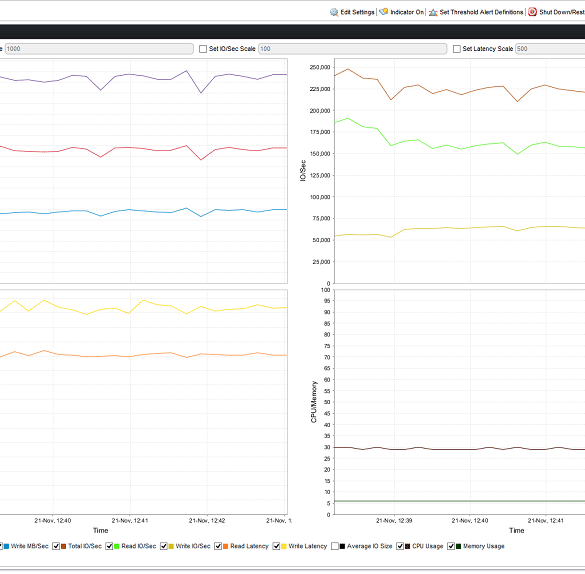This screenshot has width=585, height=574.
Task: Check the Average IO Size checkbox
Action: 335,547
